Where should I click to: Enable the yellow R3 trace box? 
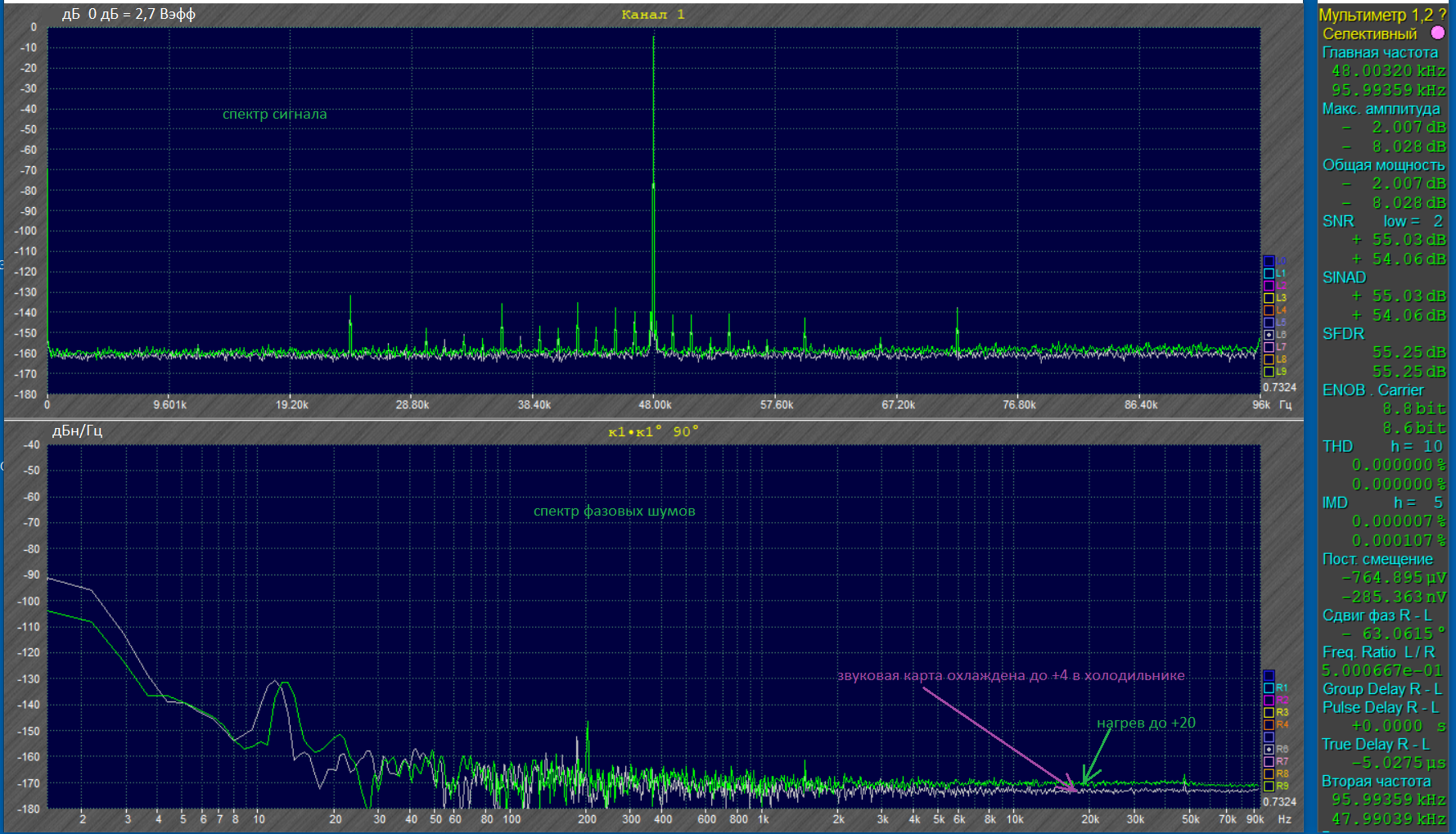[1269, 713]
